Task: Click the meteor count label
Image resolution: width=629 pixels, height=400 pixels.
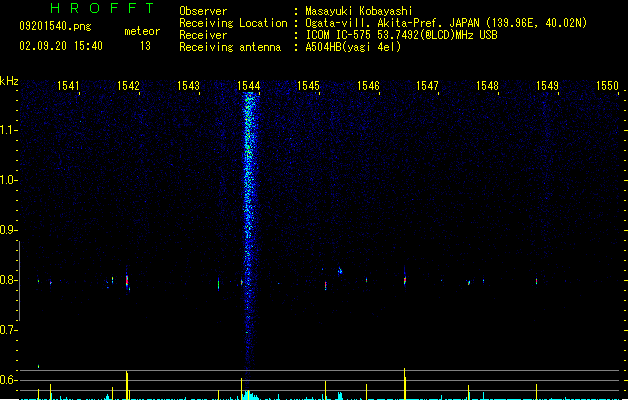Action: click(x=142, y=31)
